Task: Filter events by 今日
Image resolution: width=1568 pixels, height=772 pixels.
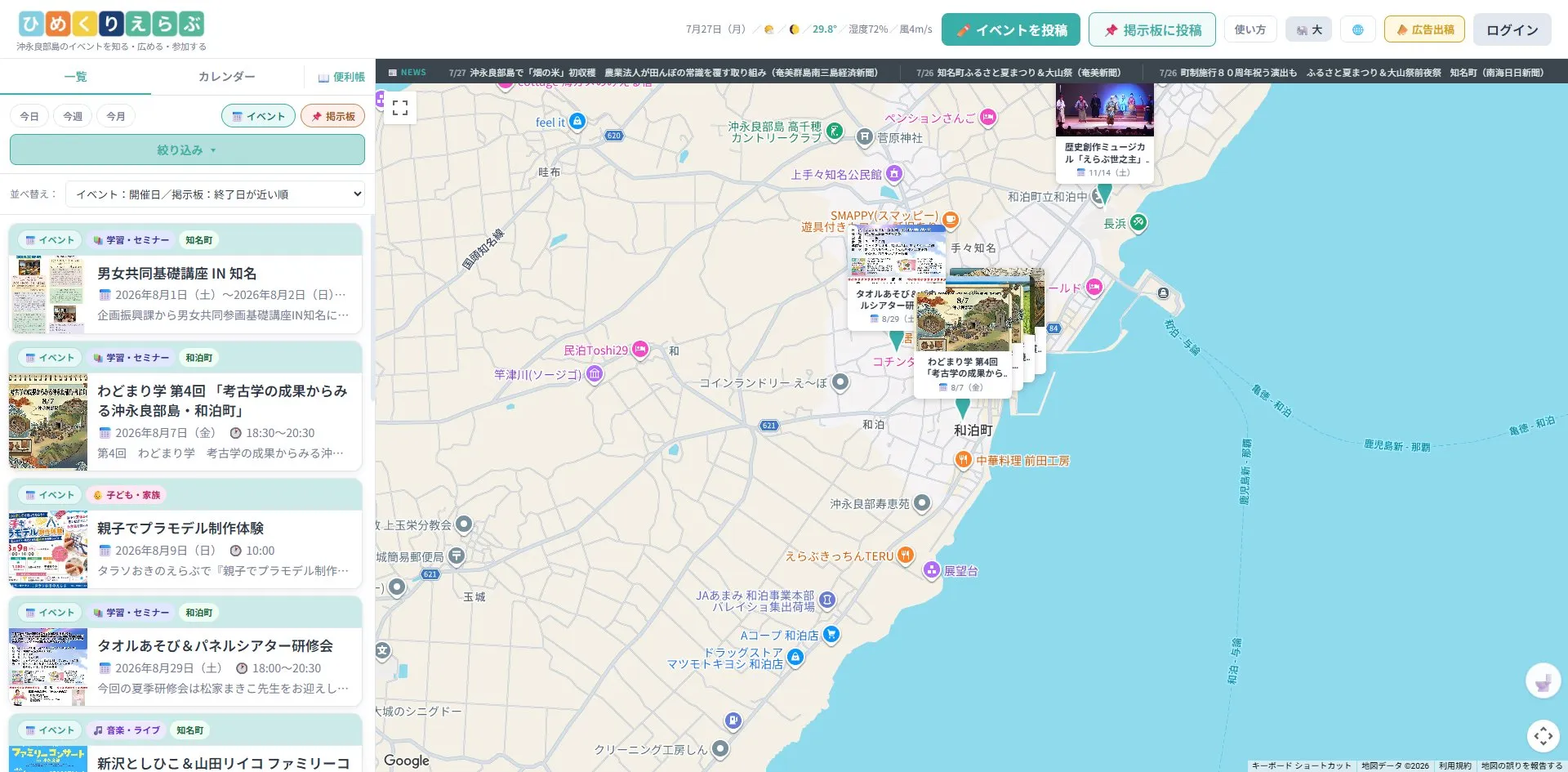Action: 29,116
